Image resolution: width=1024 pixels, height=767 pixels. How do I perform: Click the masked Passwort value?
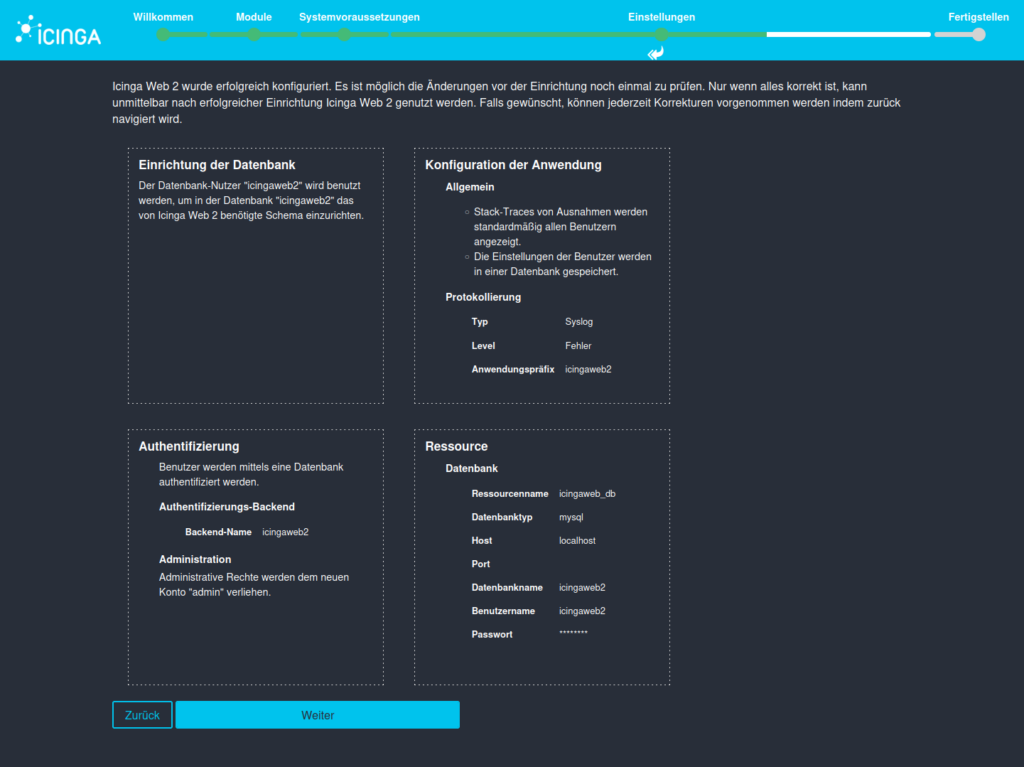[x=573, y=635]
